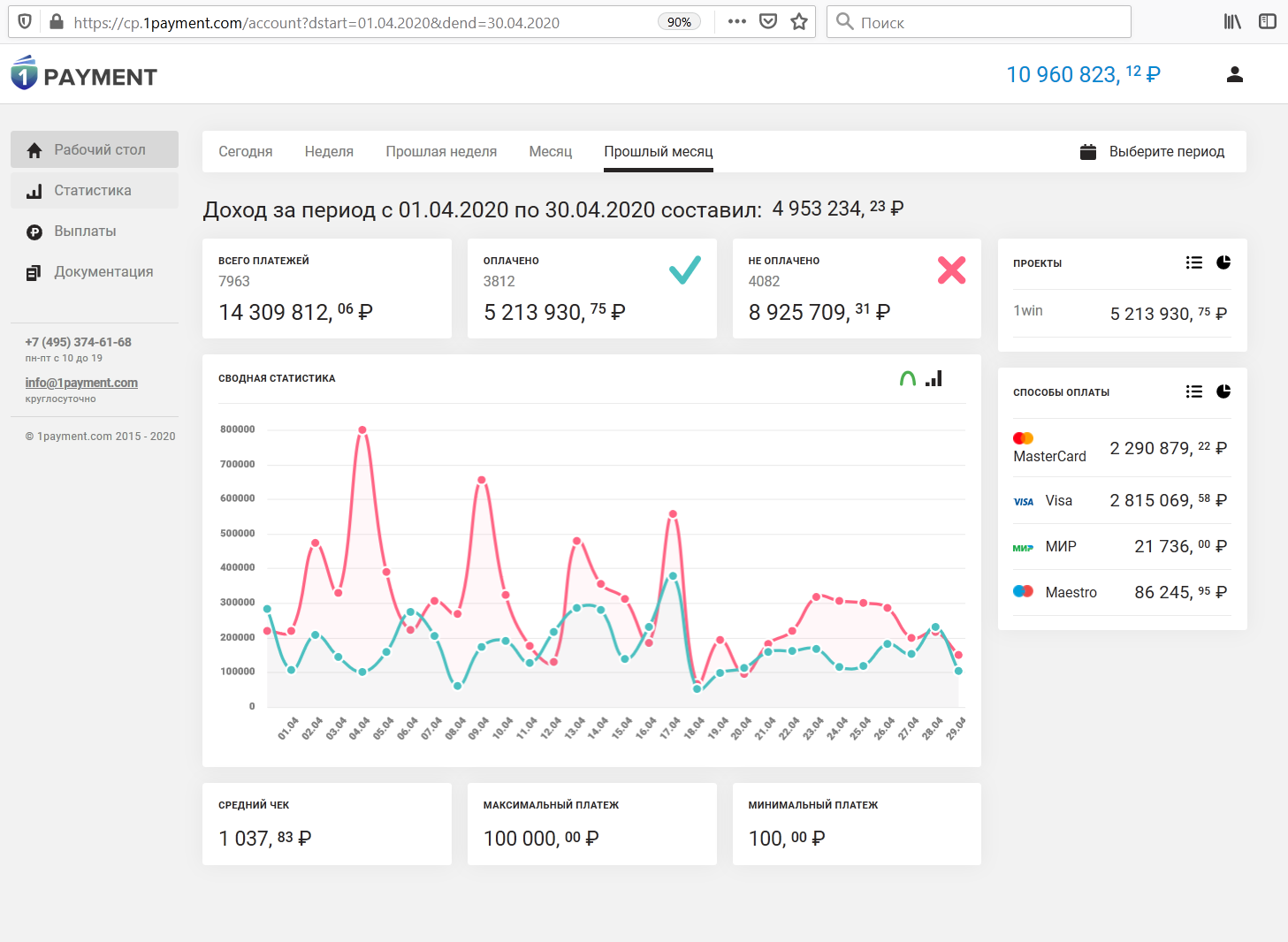The width and height of the screenshot is (1288, 942).
Task: Click Средний чек value 1 037,83 ₽
Action: 265,839
